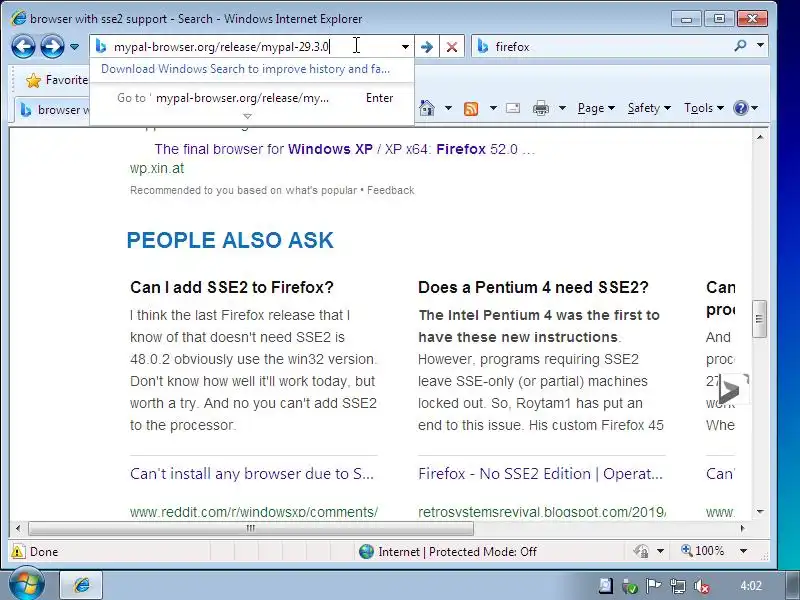Screen dimensions: 800x600
Task: Open recent pages dropdown next to Forward
Action: point(74,47)
